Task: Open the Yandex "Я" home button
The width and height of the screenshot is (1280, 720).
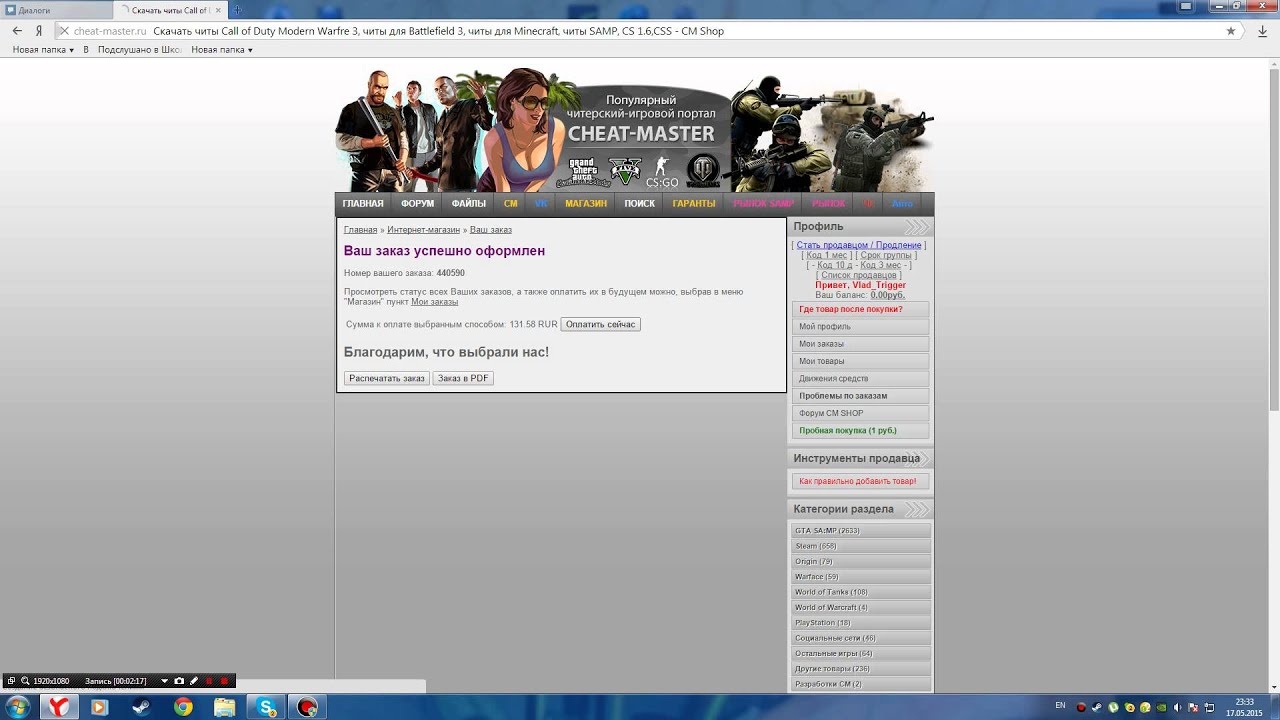Action: 38,31
